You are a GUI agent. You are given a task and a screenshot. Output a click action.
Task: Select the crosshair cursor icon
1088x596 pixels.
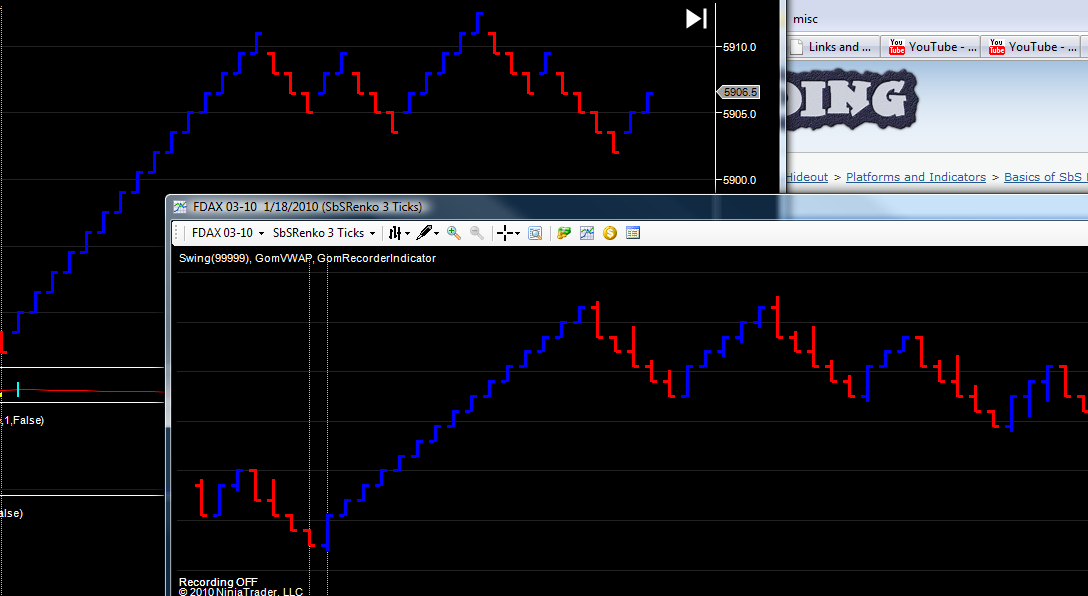[x=505, y=233]
